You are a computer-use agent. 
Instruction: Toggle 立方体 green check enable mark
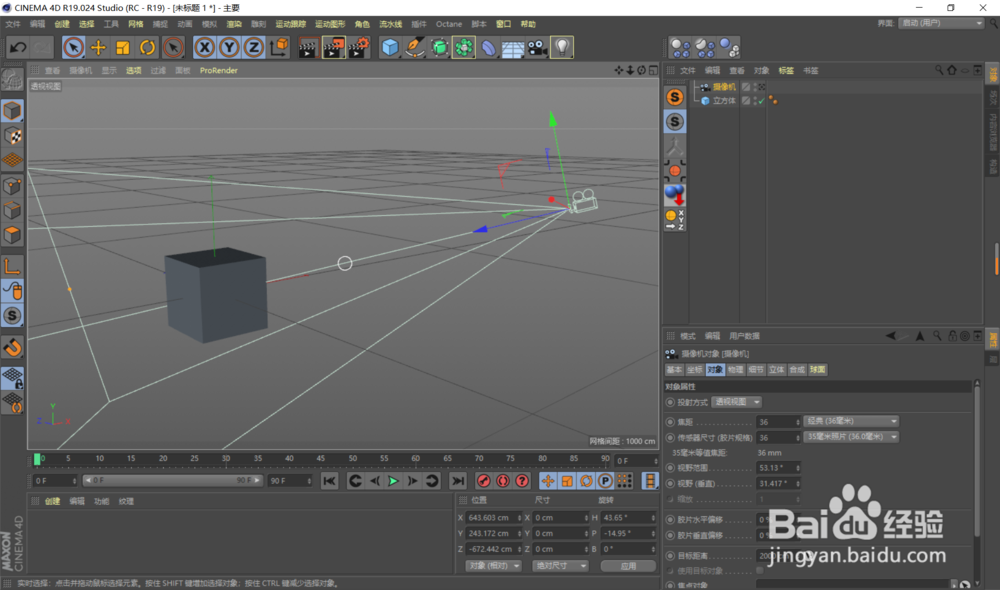[x=761, y=101]
